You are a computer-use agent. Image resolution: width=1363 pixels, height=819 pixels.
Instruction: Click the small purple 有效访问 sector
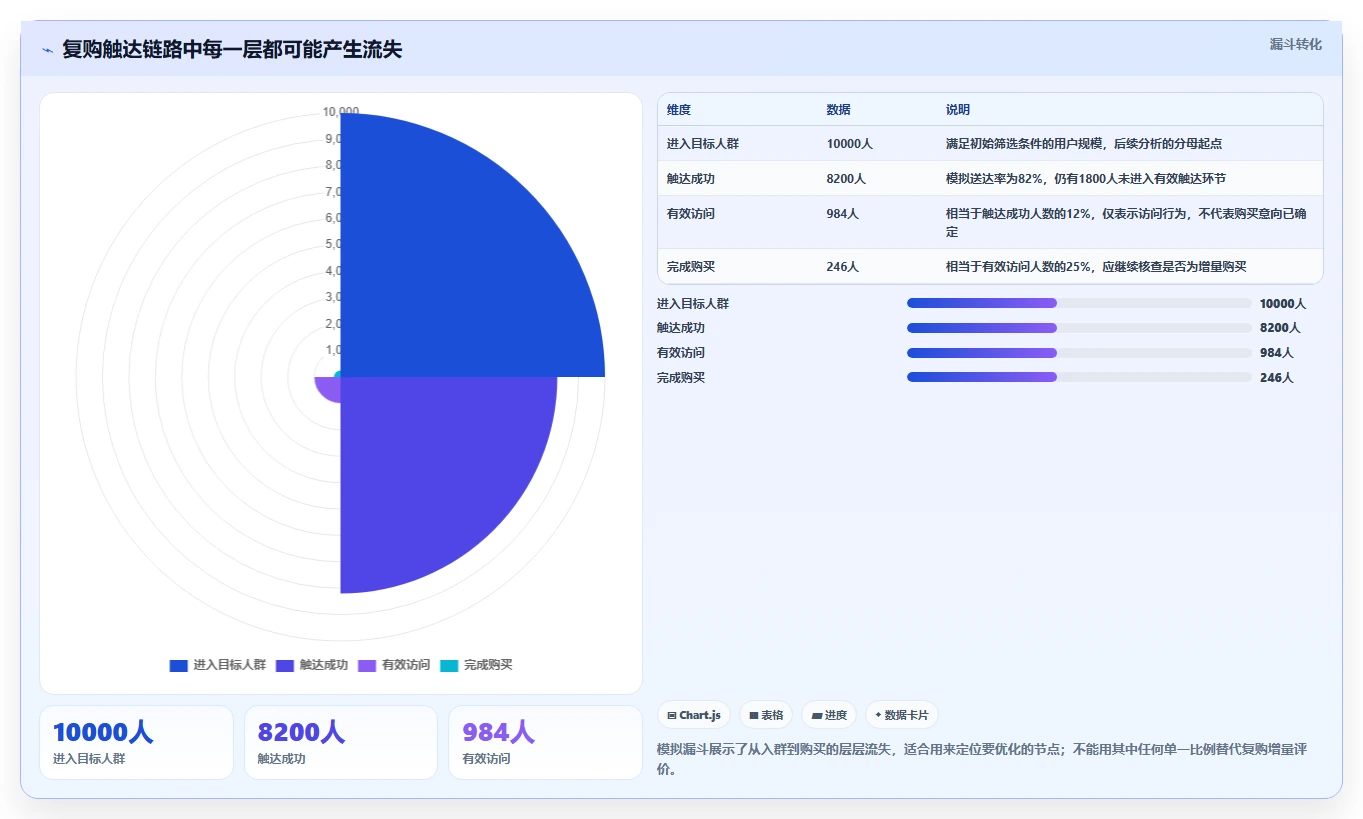click(x=328, y=388)
